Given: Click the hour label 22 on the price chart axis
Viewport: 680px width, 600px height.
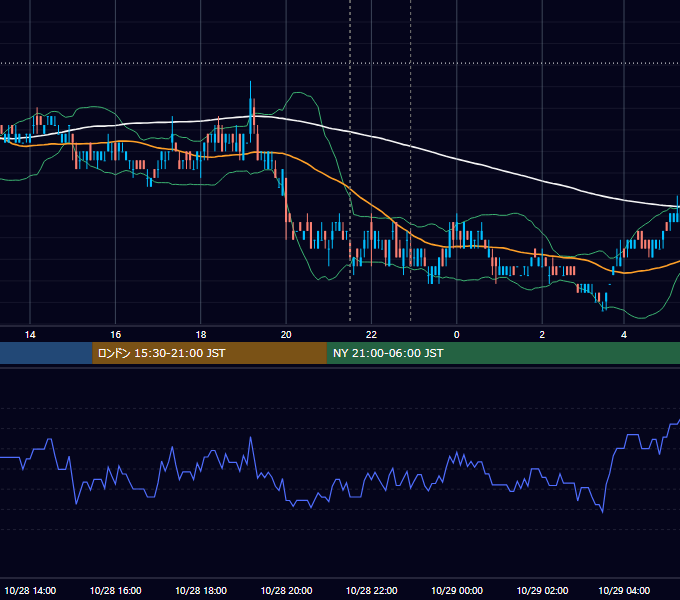Looking at the screenshot, I should point(371,335).
